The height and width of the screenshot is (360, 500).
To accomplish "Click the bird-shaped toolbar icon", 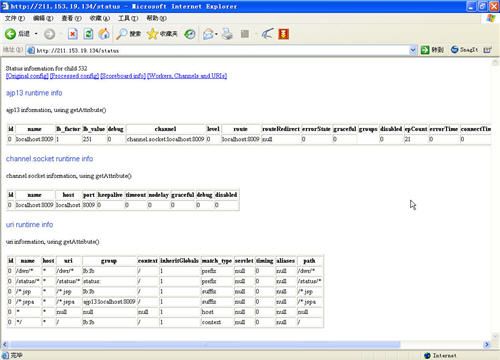I will point(267,34).
